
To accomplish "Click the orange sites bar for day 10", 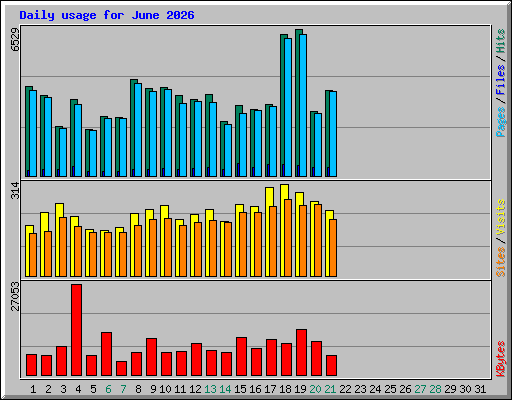I will click(168, 247).
